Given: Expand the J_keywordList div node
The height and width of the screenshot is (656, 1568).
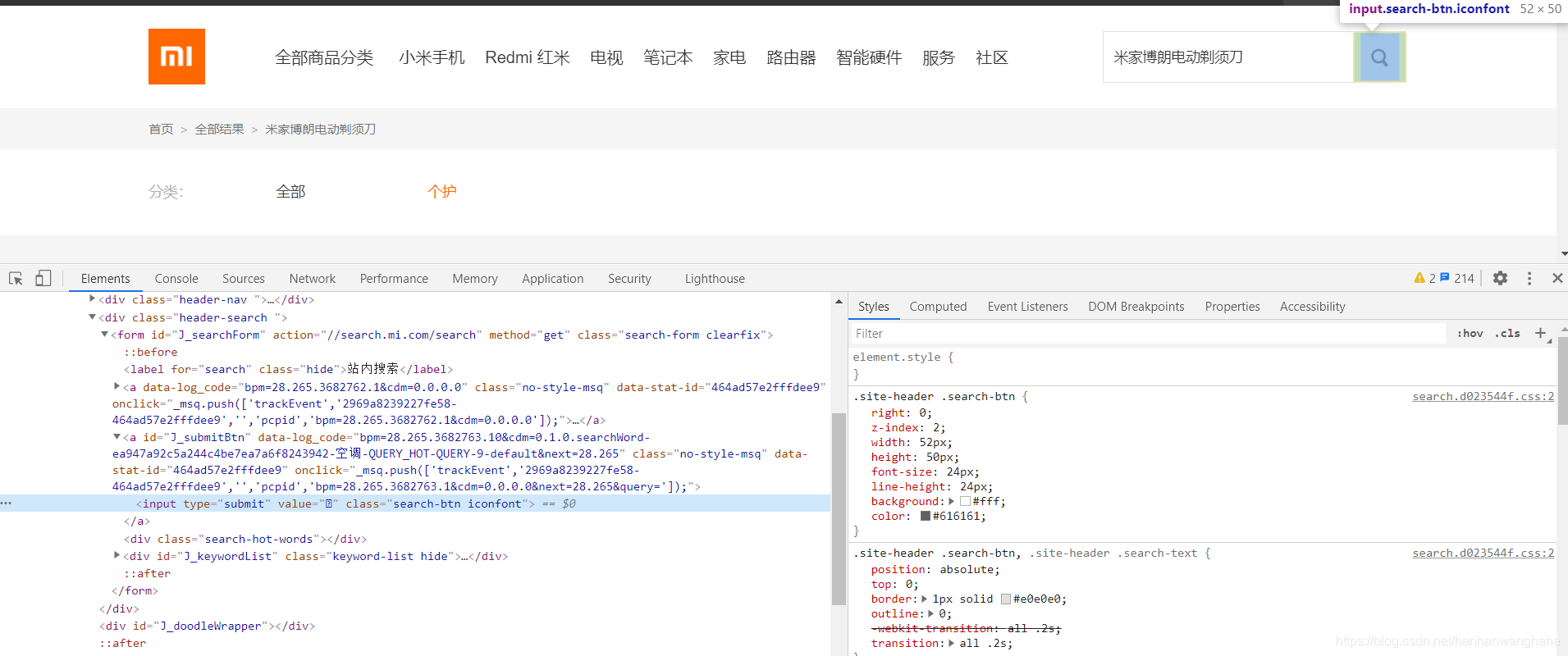Looking at the screenshot, I should pos(117,556).
